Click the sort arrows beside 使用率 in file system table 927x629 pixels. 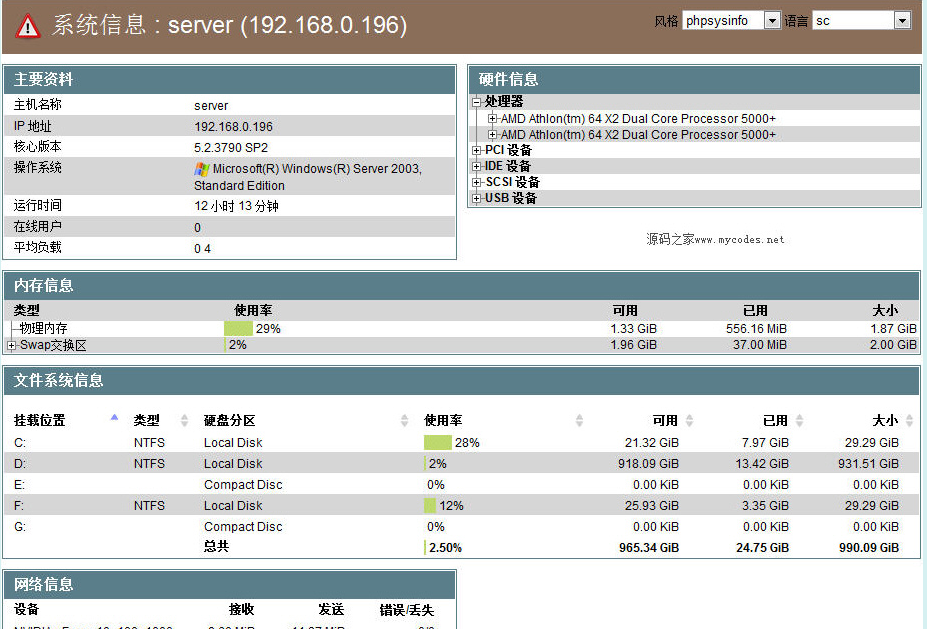pyautogui.click(x=579, y=421)
